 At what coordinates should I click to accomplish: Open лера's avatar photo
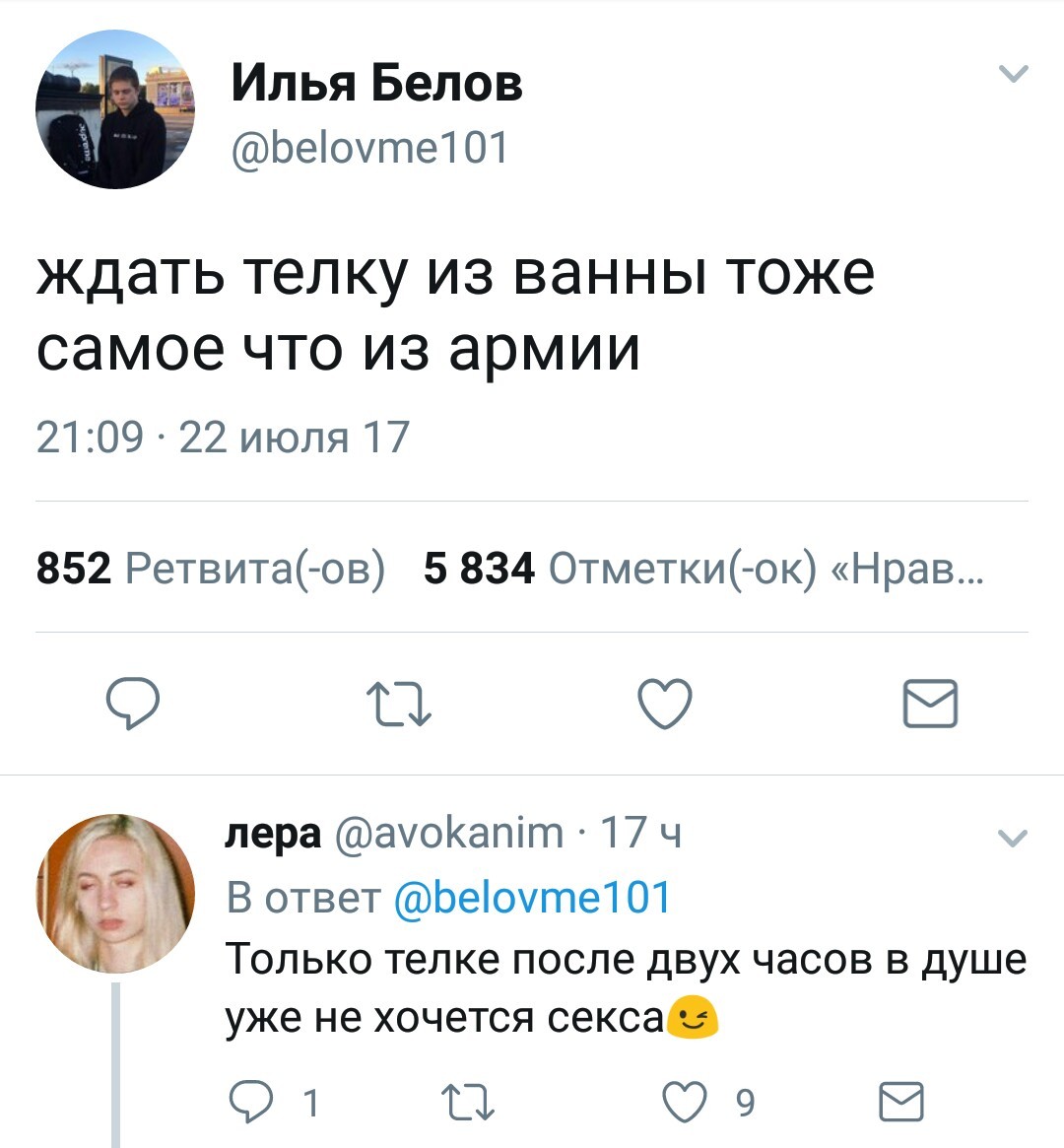pyautogui.click(x=115, y=893)
